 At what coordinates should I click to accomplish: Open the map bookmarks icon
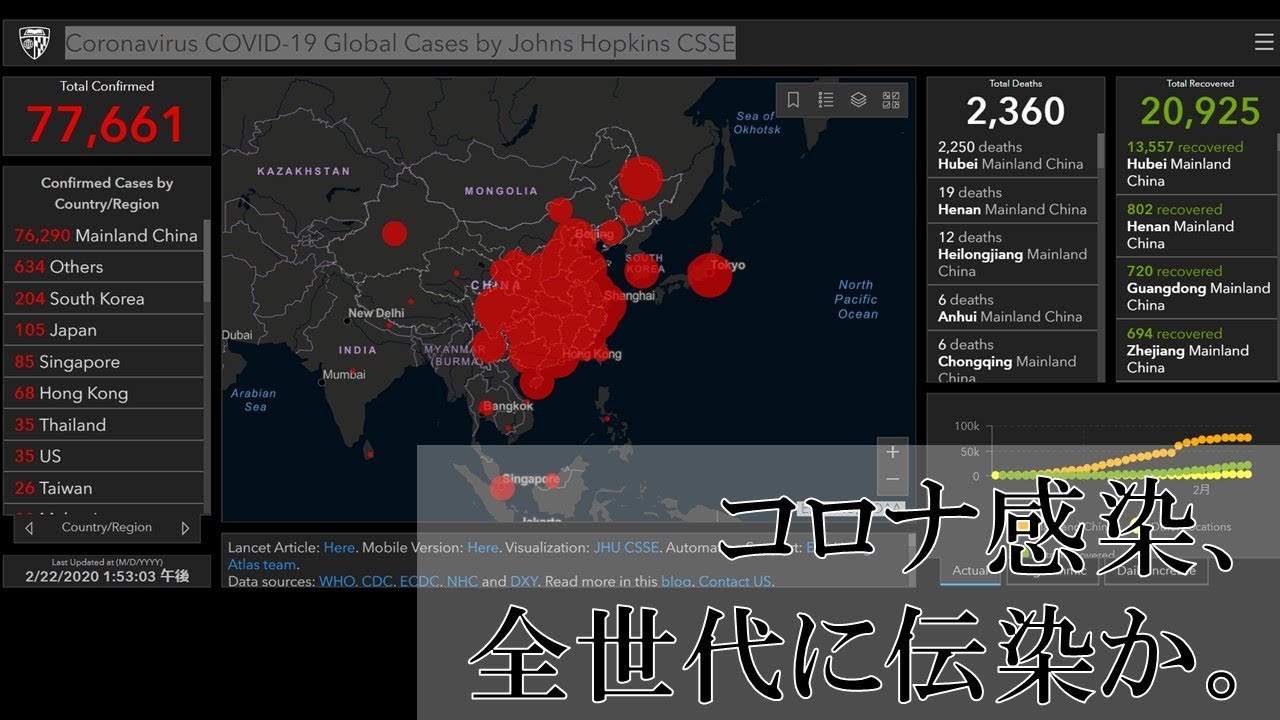point(793,100)
